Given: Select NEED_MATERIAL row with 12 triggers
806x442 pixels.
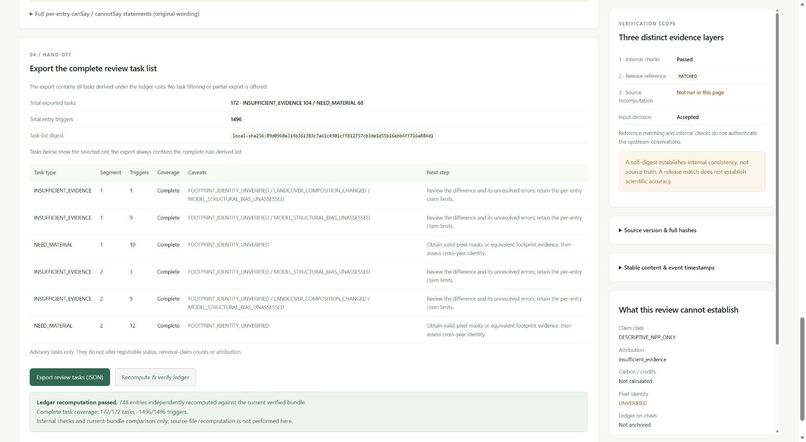Looking at the screenshot, I should coord(308,330).
